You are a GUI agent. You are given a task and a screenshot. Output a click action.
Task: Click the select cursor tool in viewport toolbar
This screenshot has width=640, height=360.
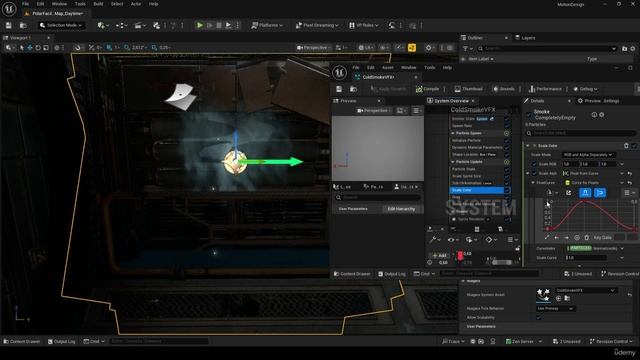(x=22, y=48)
